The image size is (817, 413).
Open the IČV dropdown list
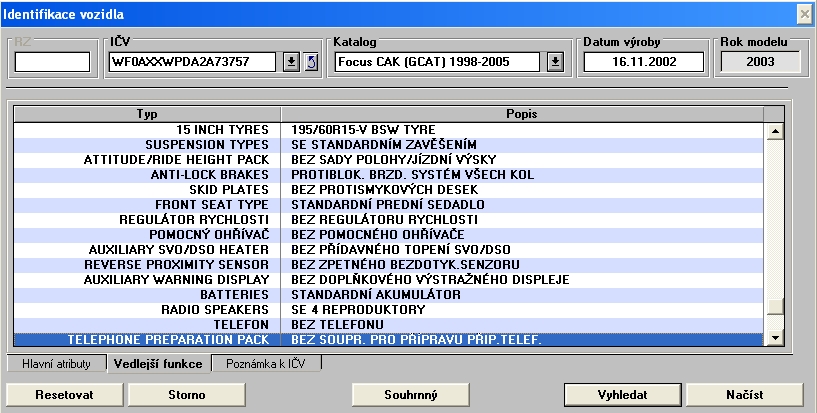(x=290, y=62)
